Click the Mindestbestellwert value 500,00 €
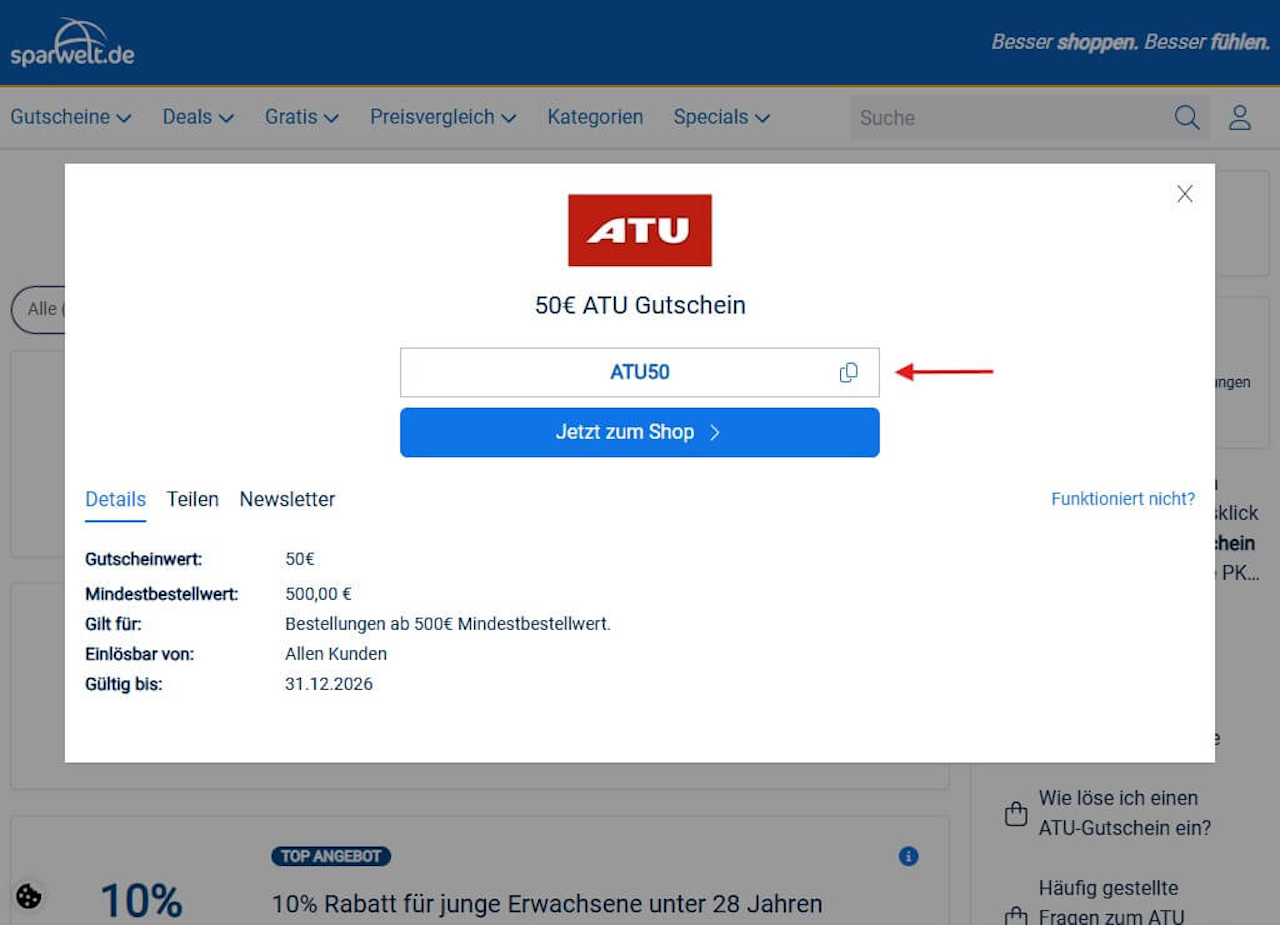The width and height of the screenshot is (1280, 925). click(318, 594)
